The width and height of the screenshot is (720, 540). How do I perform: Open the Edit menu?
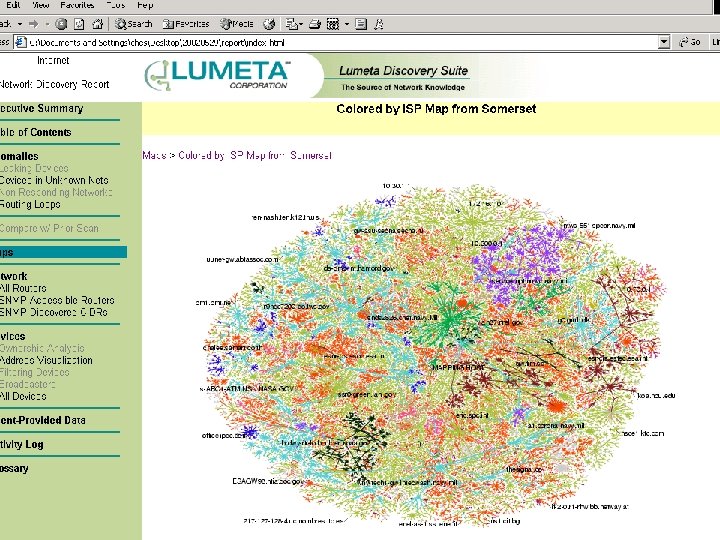[x=13, y=5]
